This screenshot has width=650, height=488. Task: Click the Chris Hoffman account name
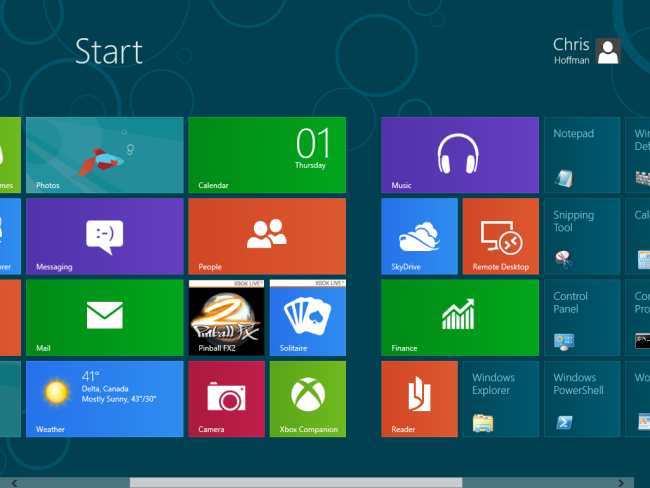(571, 51)
